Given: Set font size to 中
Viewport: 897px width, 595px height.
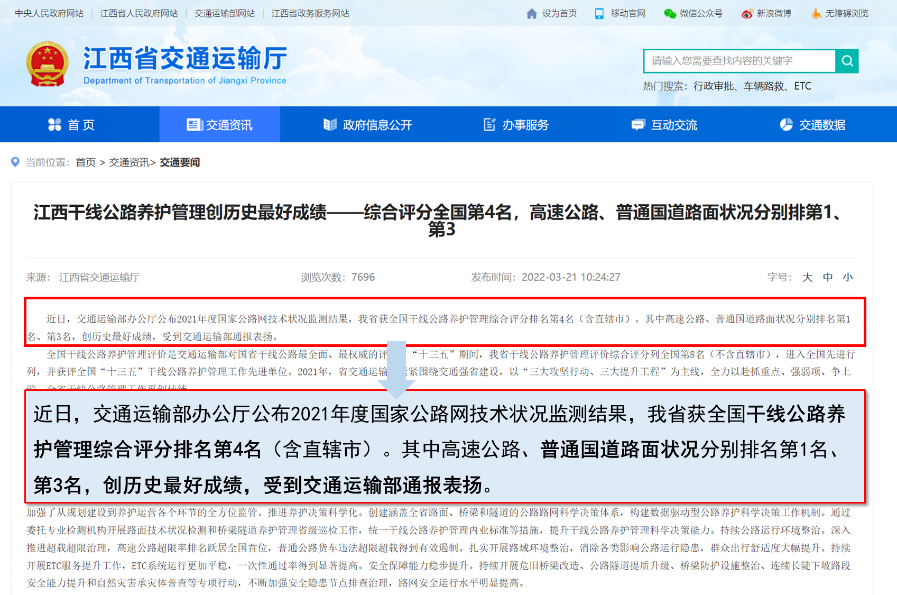Looking at the screenshot, I should click(x=827, y=277).
